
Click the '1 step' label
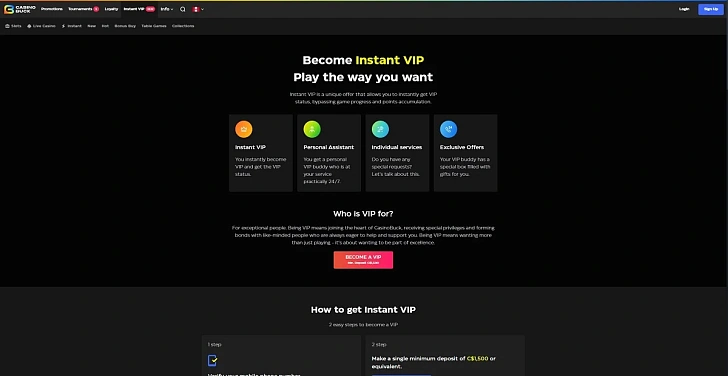click(x=214, y=344)
